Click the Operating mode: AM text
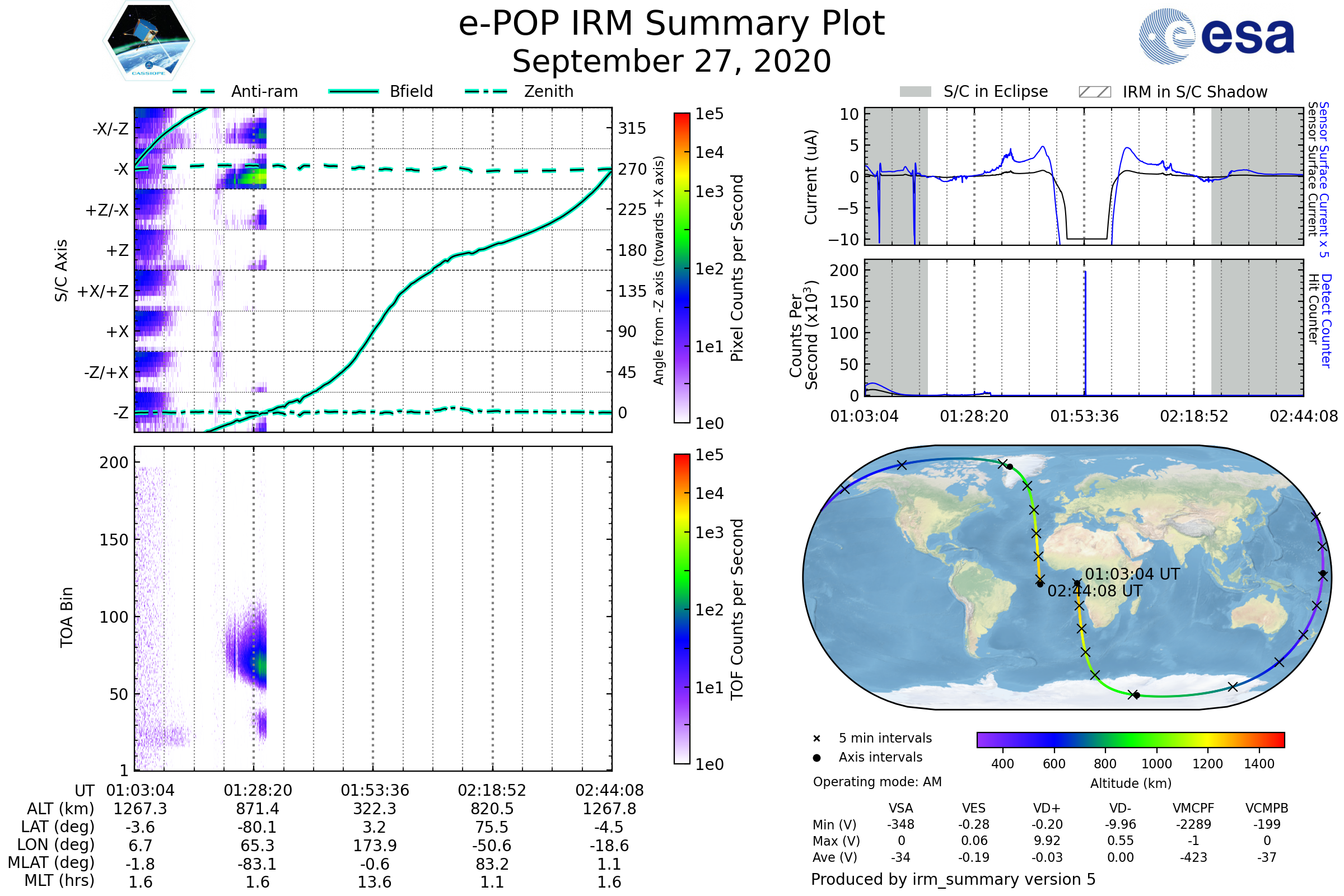This screenshot has width=1344, height=896. tap(877, 782)
